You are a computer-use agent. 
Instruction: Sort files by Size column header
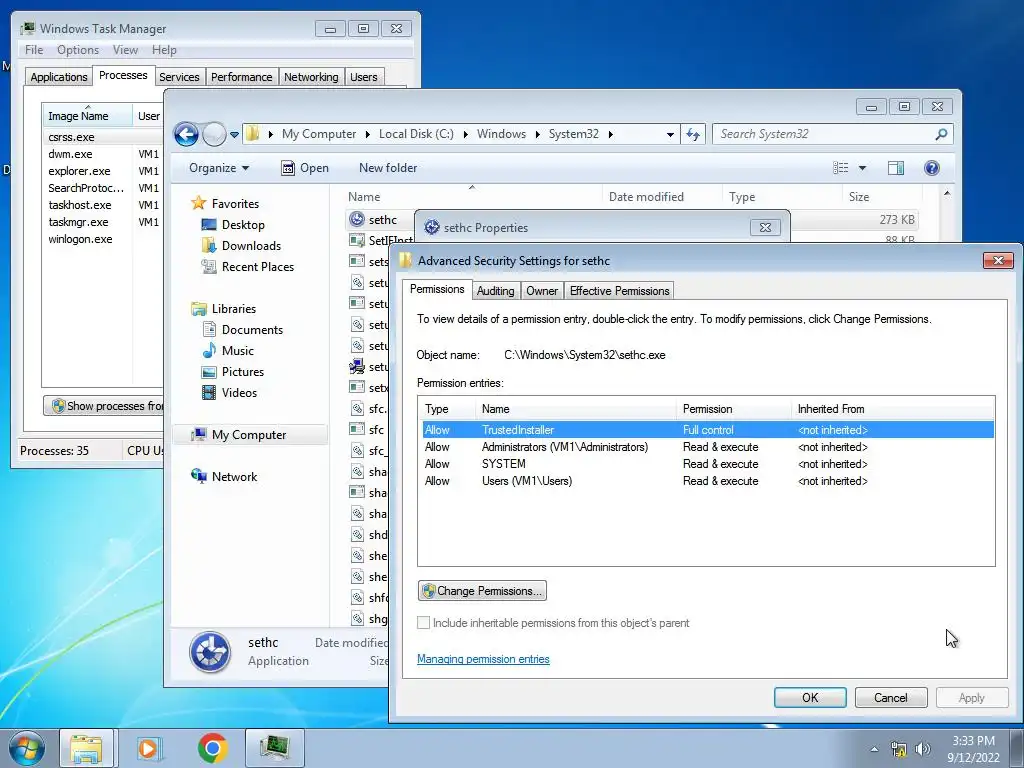[859, 197]
